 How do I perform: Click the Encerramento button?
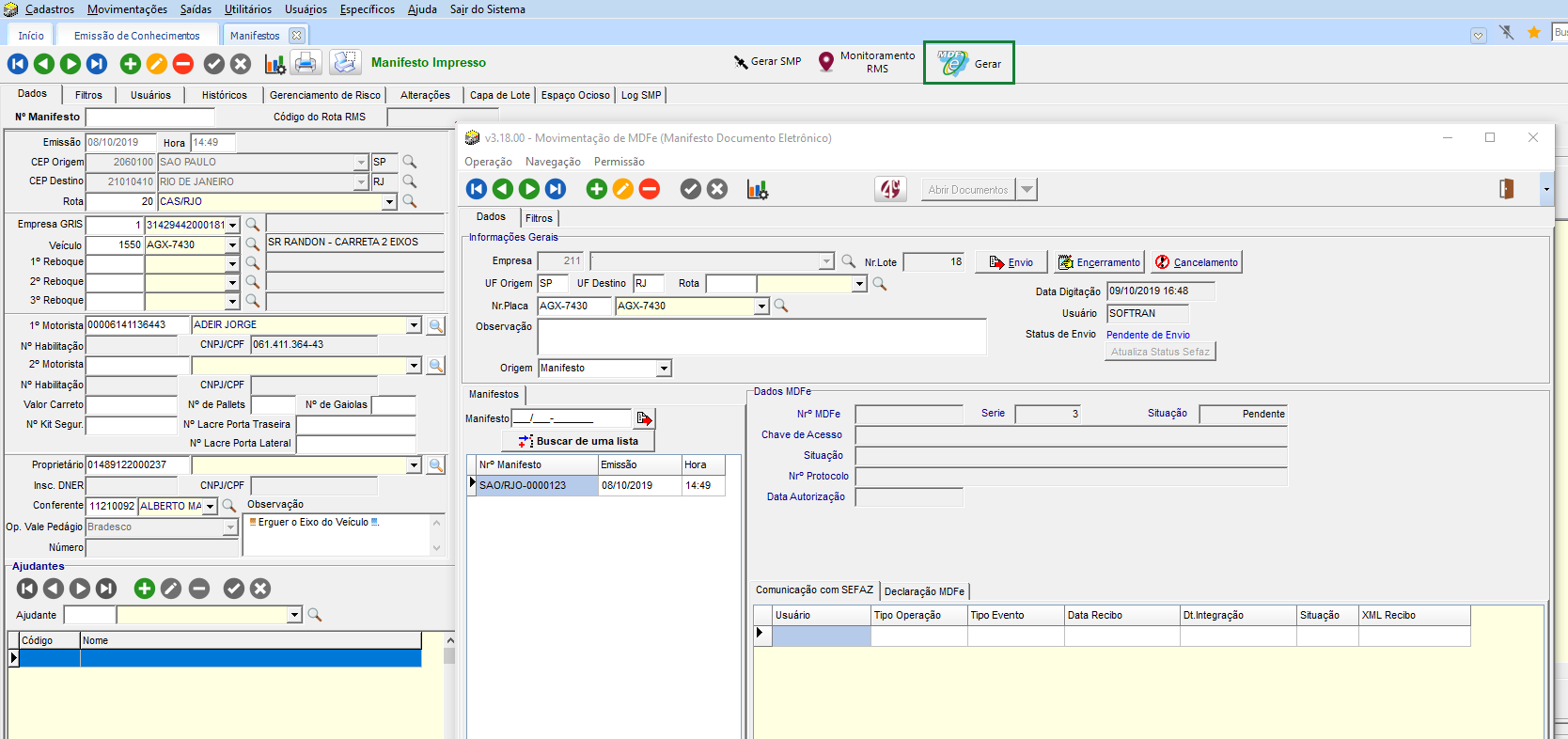[x=1098, y=262]
